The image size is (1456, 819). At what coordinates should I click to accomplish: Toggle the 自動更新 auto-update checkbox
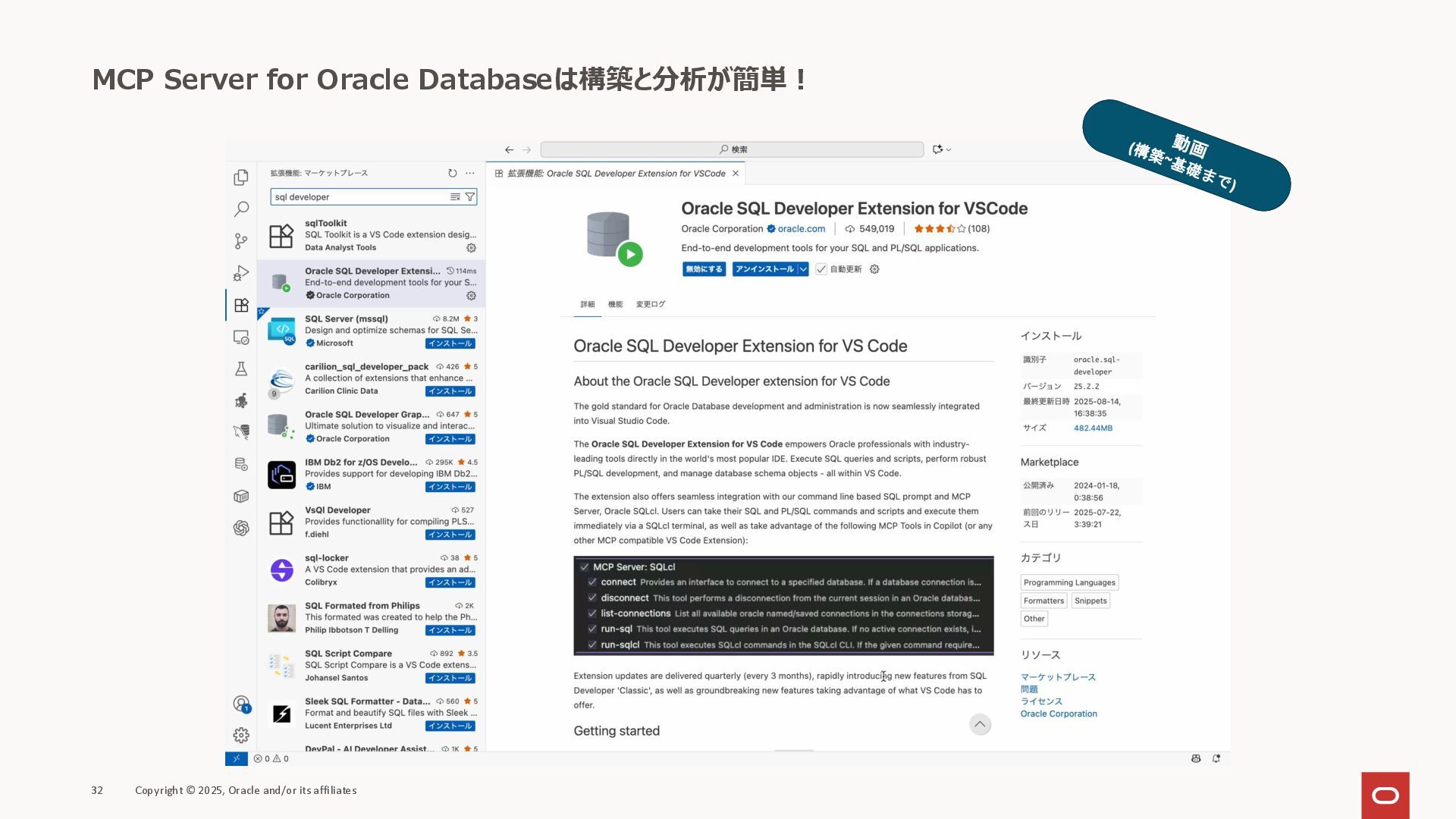[x=821, y=269]
